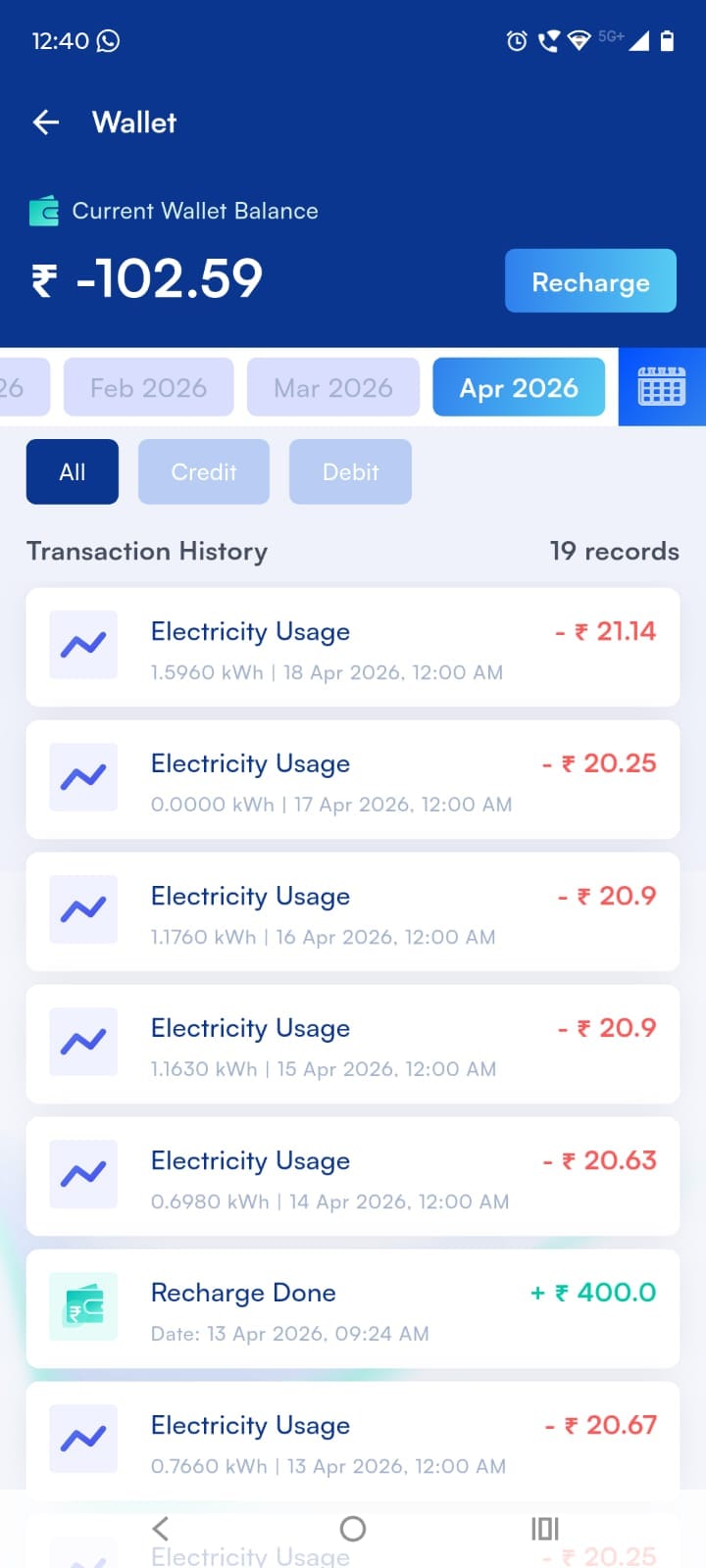Tap the usage graph icon for 18 Apr
706x1568 pixels.
click(83, 645)
